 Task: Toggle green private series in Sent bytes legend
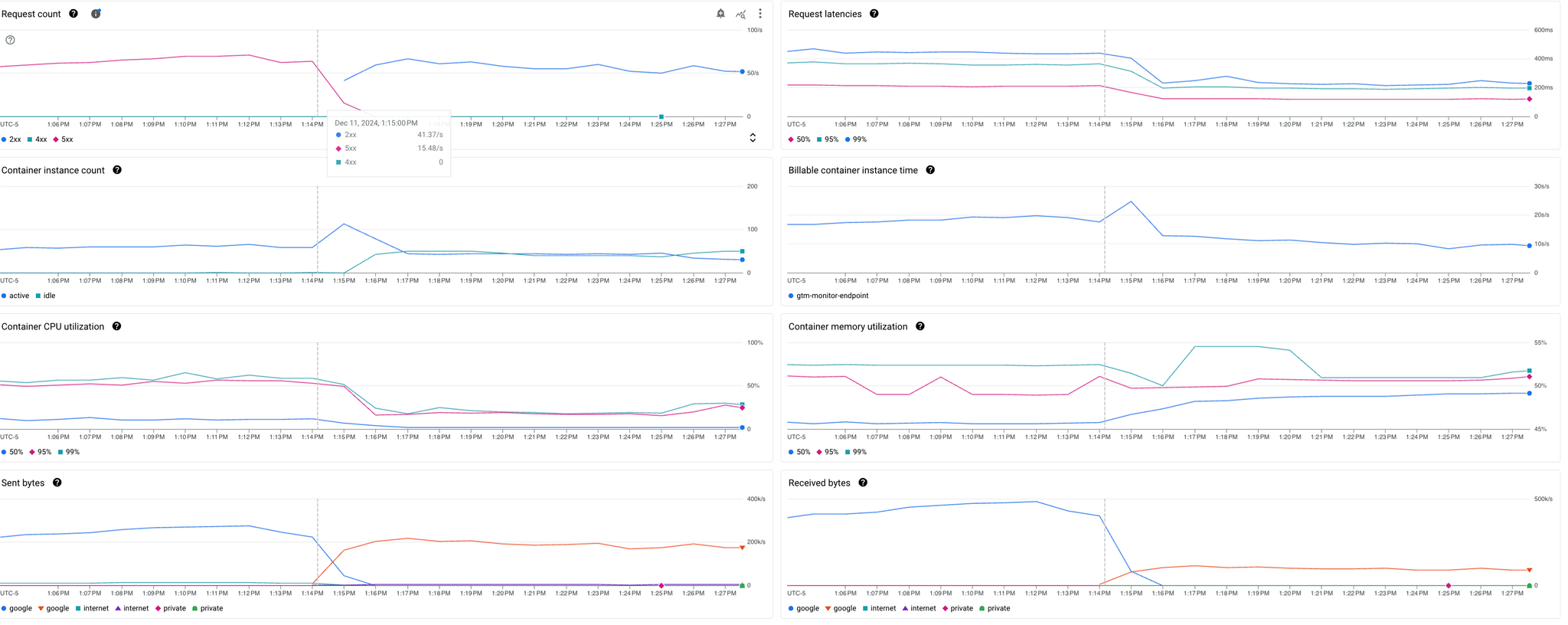[207, 608]
